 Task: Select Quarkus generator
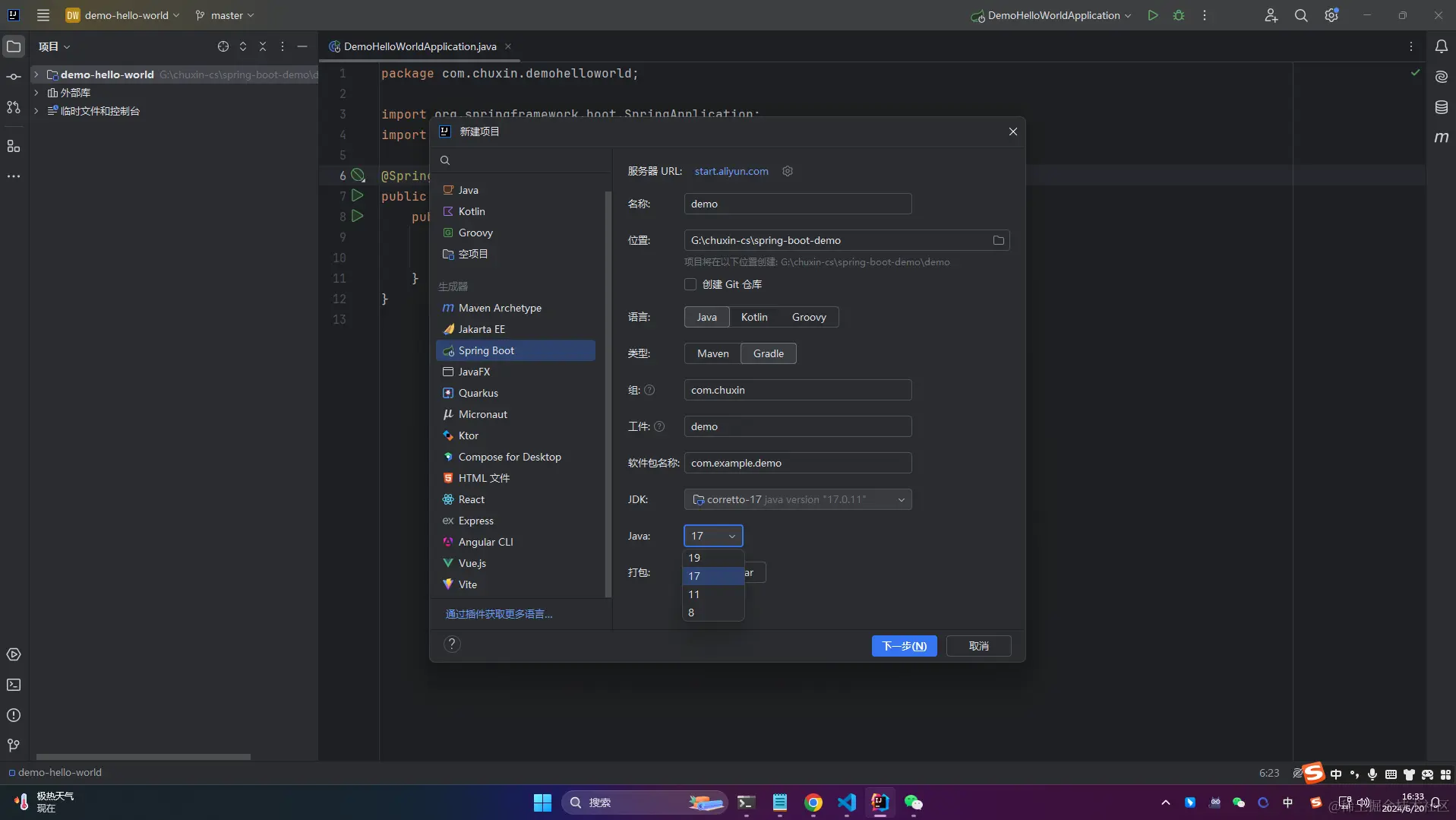pos(515,393)
